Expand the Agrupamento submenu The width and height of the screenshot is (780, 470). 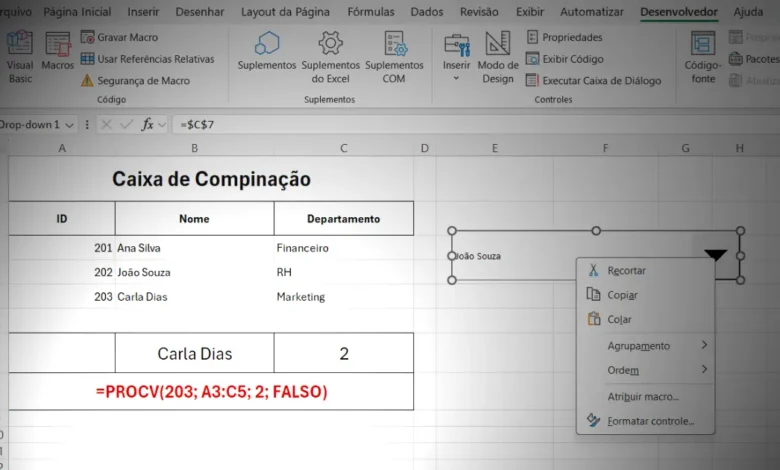646,346
